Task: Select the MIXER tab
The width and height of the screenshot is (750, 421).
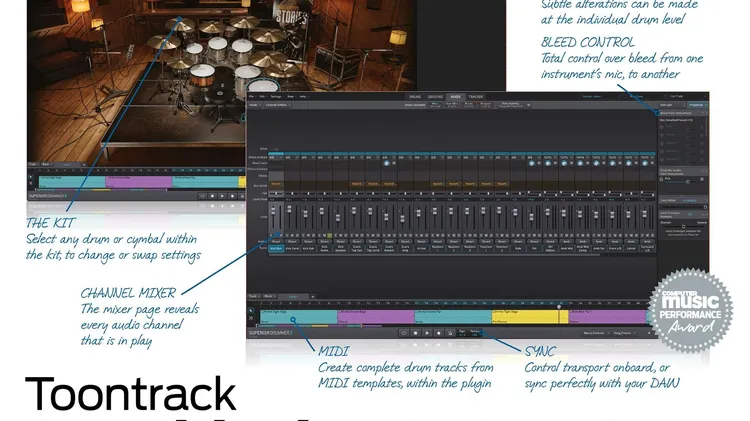Action: pyautogui.click(x=455, y=97)
